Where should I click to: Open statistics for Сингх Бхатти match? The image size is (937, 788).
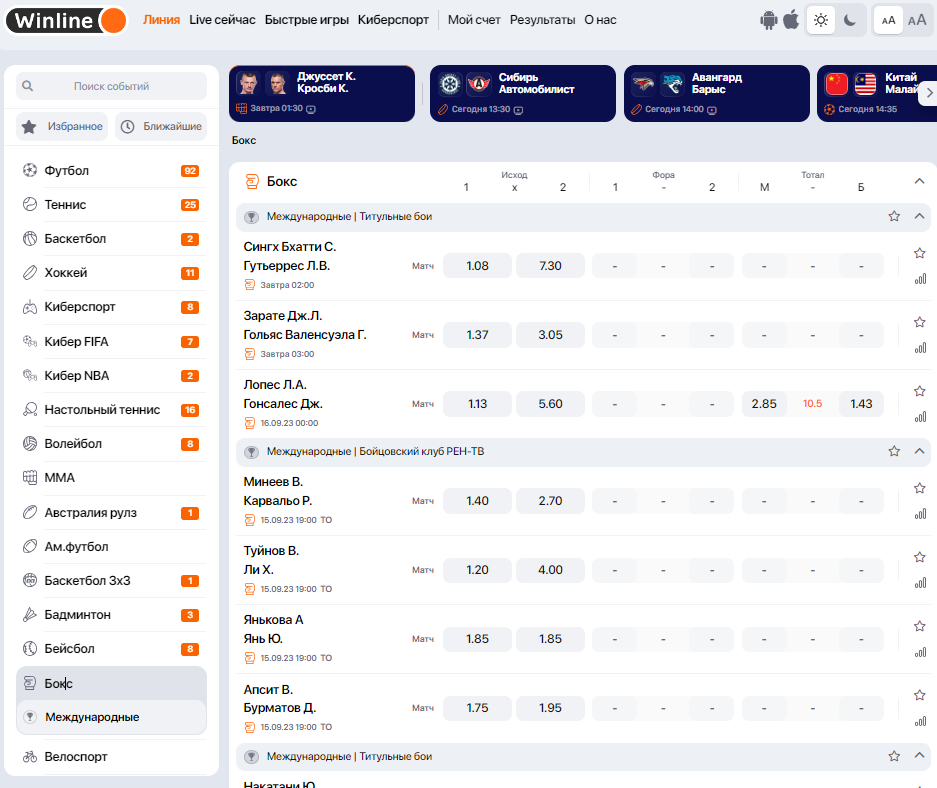pos(920,279)
